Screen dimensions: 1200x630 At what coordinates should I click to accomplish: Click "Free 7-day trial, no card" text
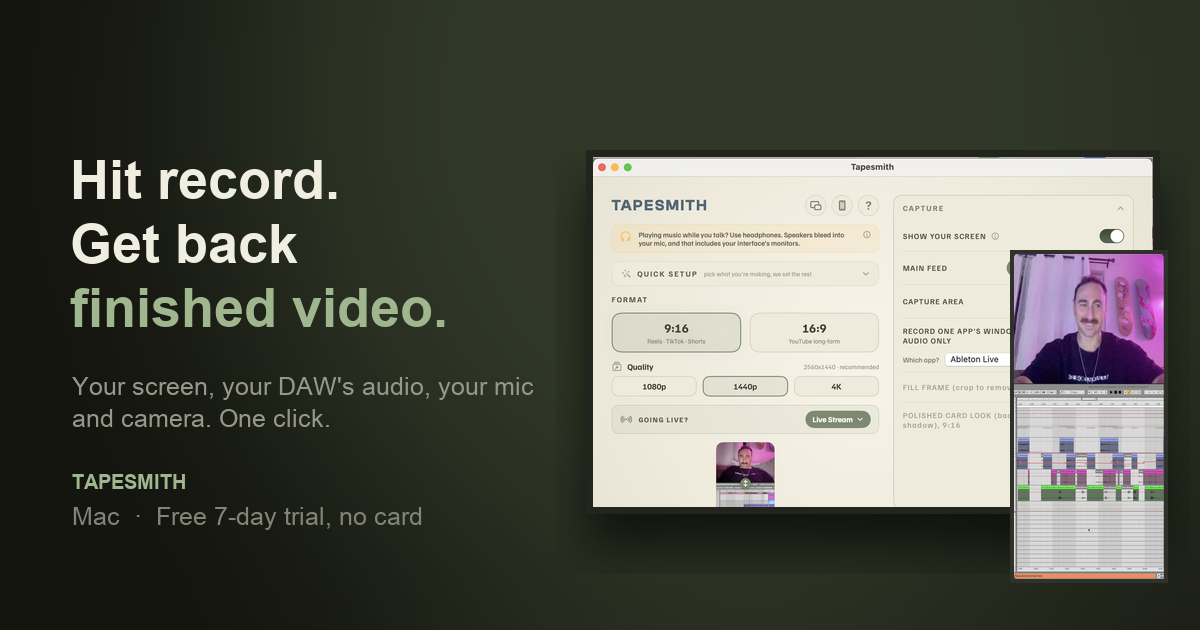click(289, 517)
